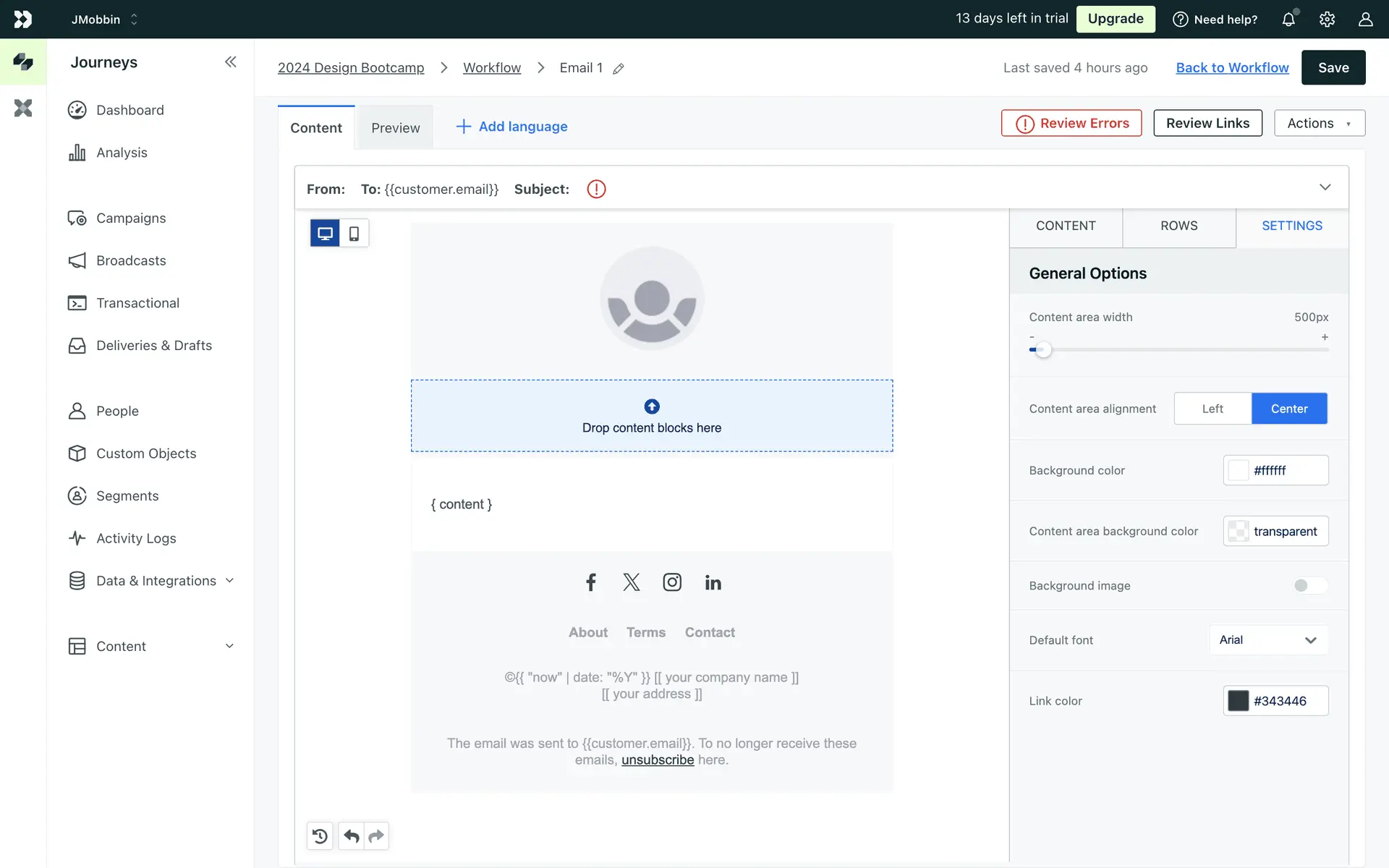
Task: Click pencil icon to rename Email 1
Action: [619, 69]
